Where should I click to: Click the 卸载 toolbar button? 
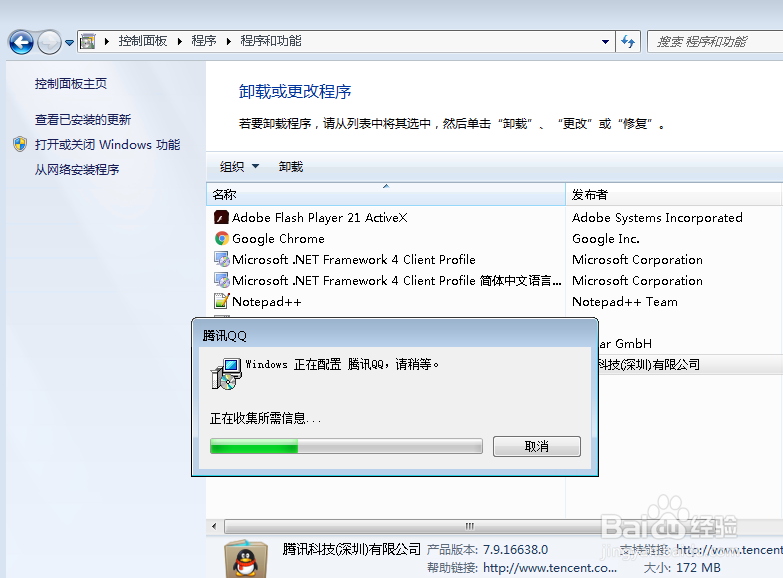[291, 166]
